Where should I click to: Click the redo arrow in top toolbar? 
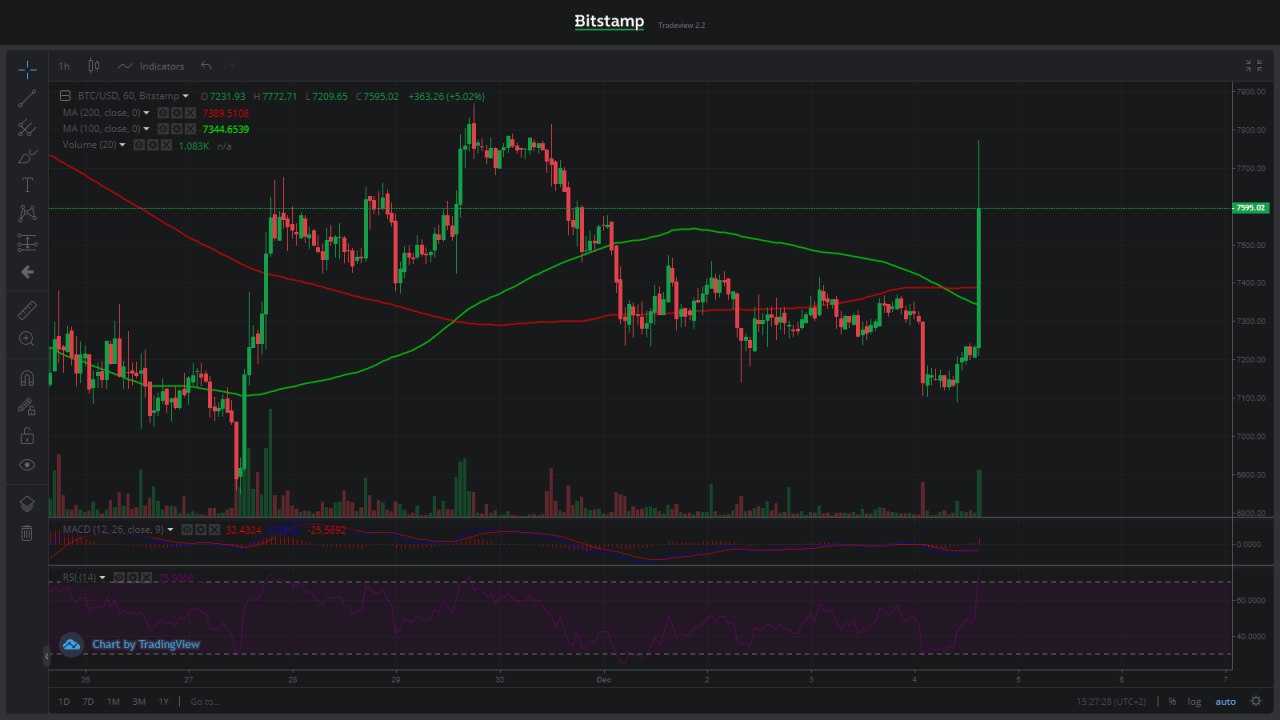(x=230, y=66)
